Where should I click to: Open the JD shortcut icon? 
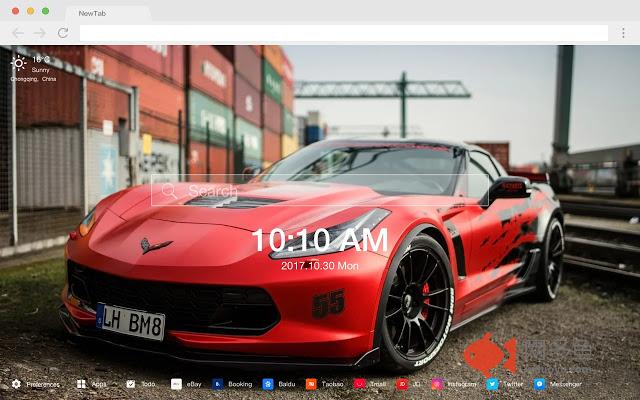pos(402,384)
